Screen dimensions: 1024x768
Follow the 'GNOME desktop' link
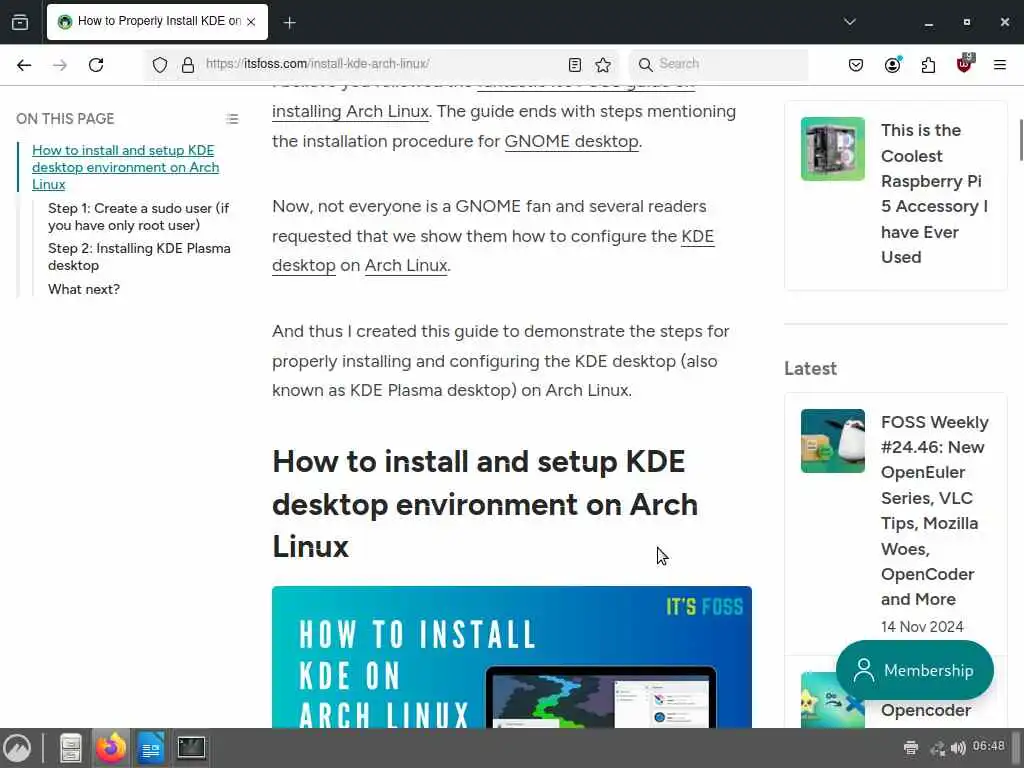571,141
